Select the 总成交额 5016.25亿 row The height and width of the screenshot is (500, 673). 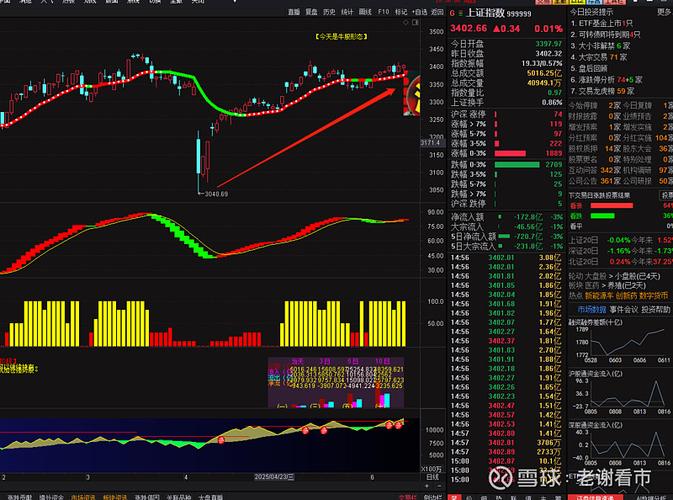click(x=506, y=73)
